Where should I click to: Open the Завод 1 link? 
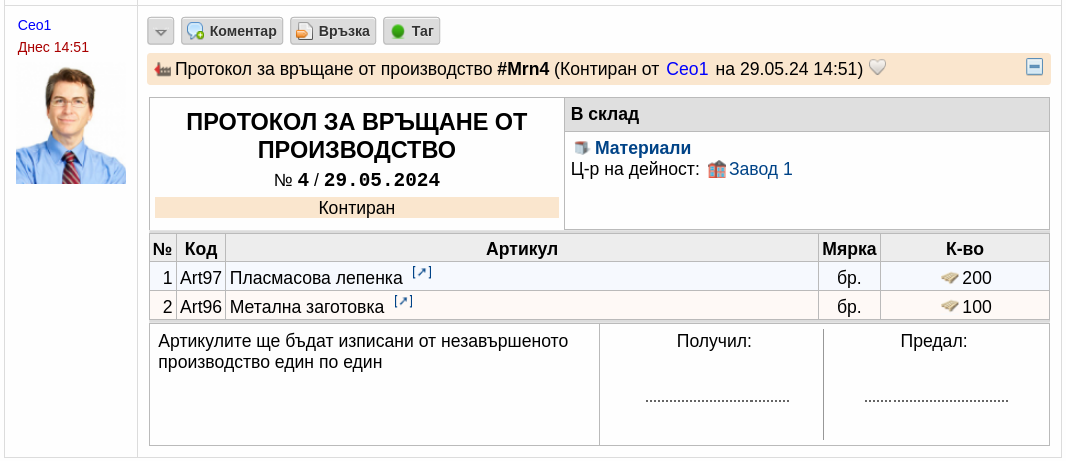pyautogui.click(x=761, y=169)
